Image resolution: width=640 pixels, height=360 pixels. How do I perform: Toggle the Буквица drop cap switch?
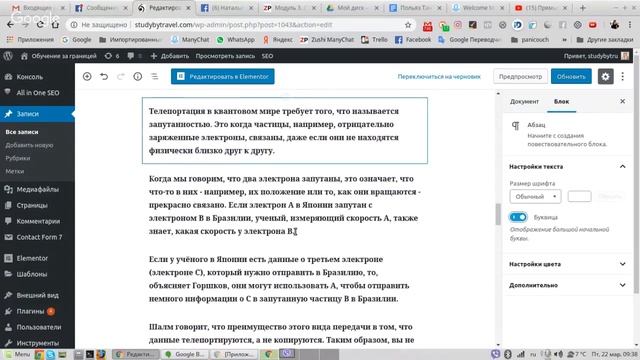518,217
